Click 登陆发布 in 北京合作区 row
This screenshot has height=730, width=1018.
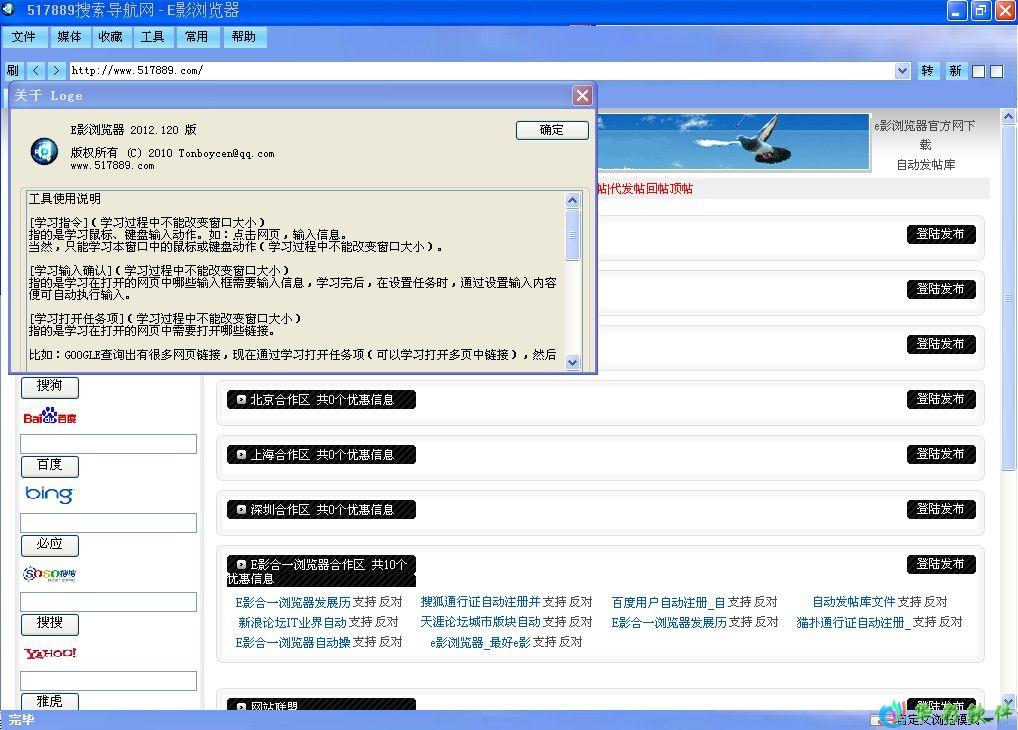[941, 399]
